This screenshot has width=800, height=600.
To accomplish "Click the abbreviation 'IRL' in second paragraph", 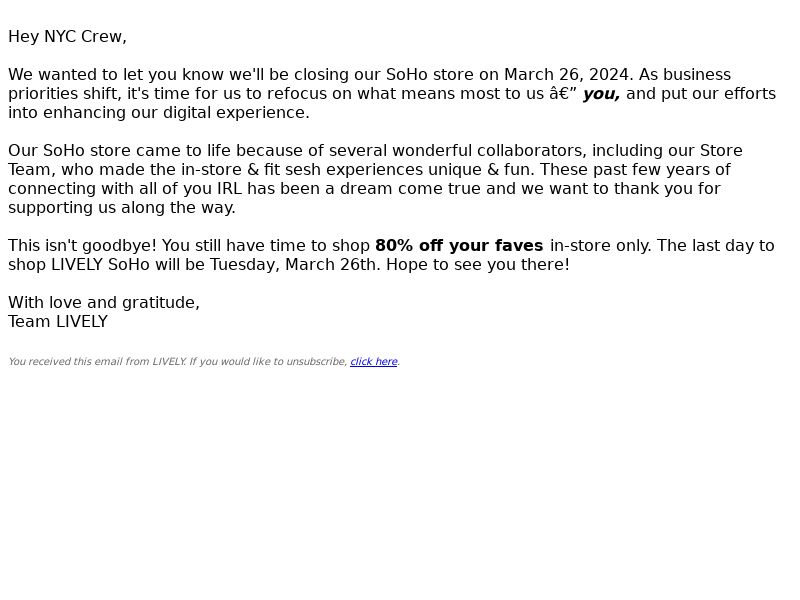I will (x=229, y=189).
